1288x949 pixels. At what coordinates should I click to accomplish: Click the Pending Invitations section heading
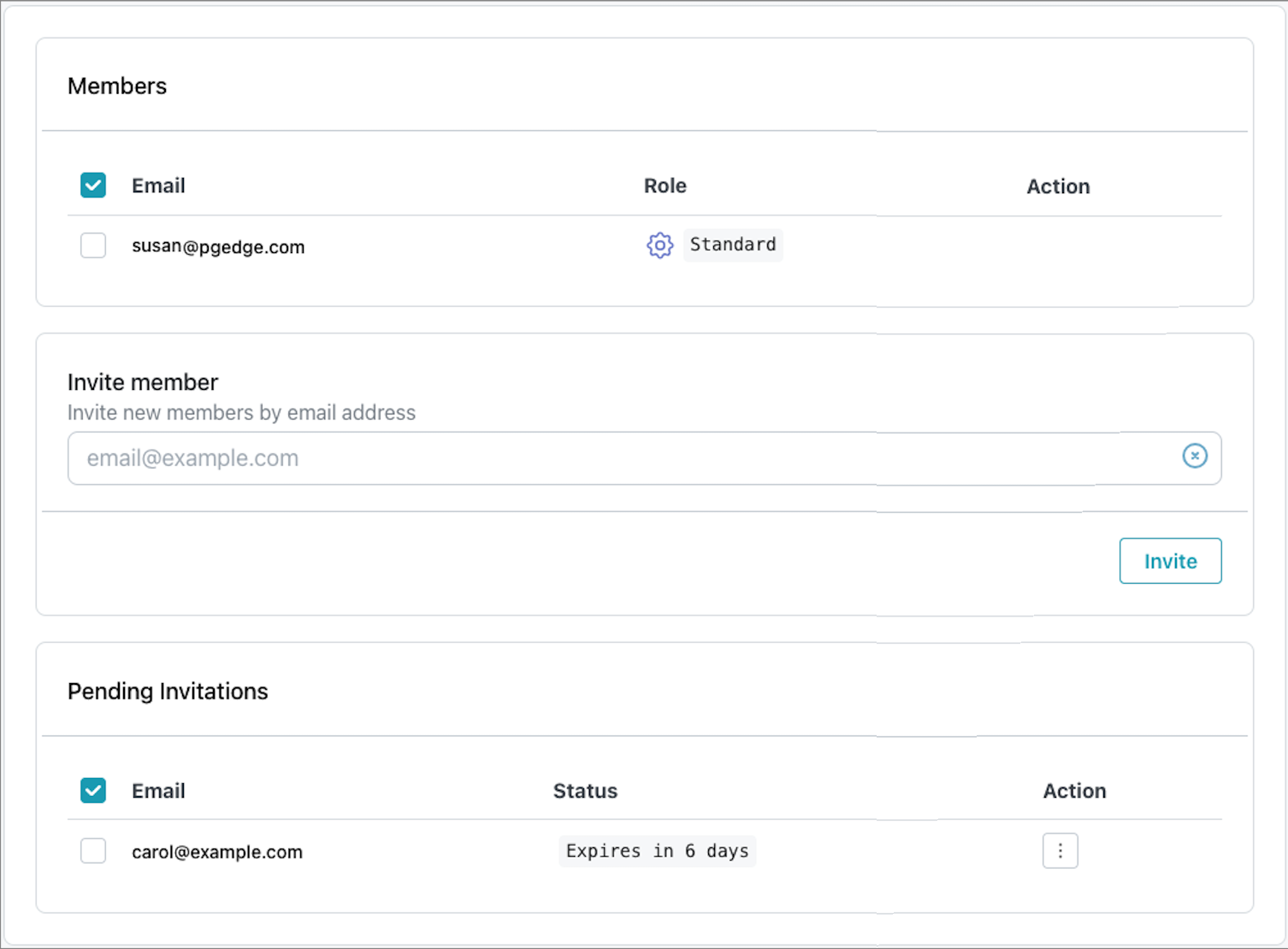(x=168, y=691)
